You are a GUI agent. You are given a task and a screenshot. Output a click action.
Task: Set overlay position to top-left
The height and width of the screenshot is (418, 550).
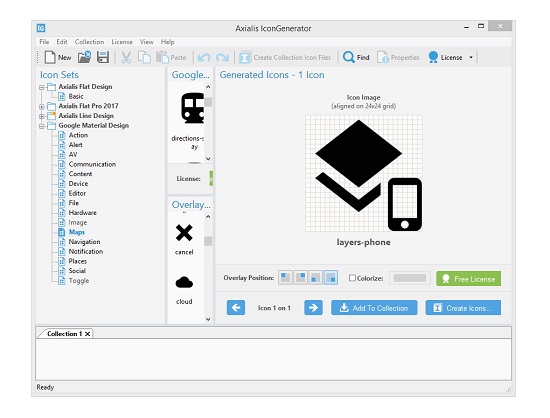click(286, 278)
